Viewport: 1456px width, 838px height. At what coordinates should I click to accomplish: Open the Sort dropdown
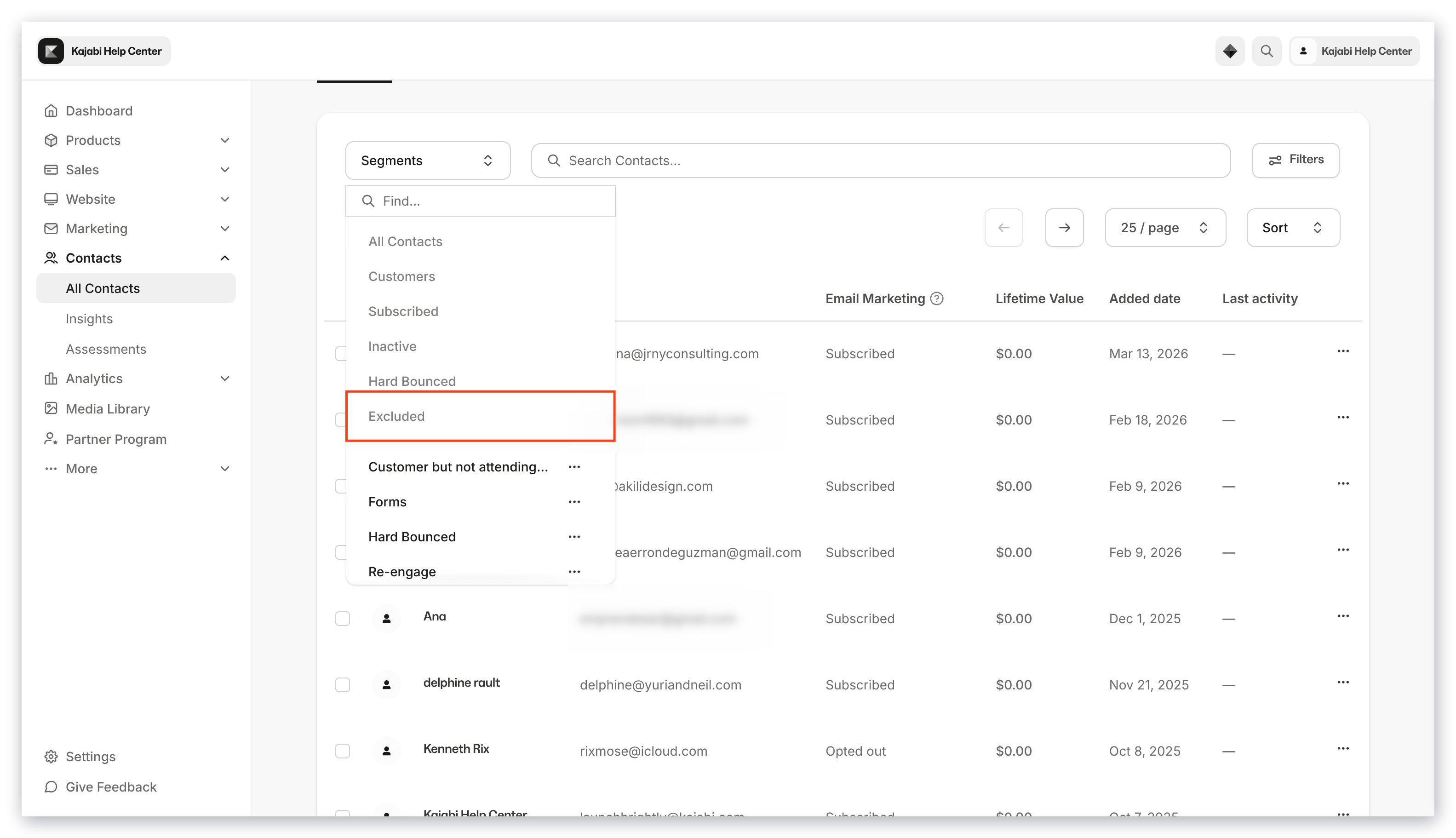[x=1293, y=227]
